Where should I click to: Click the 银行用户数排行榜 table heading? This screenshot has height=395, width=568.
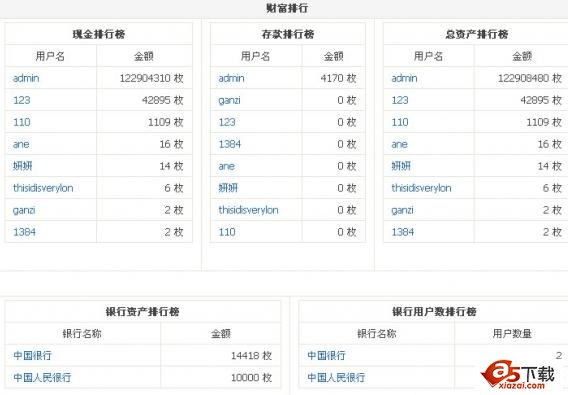[x=434, y=312]
